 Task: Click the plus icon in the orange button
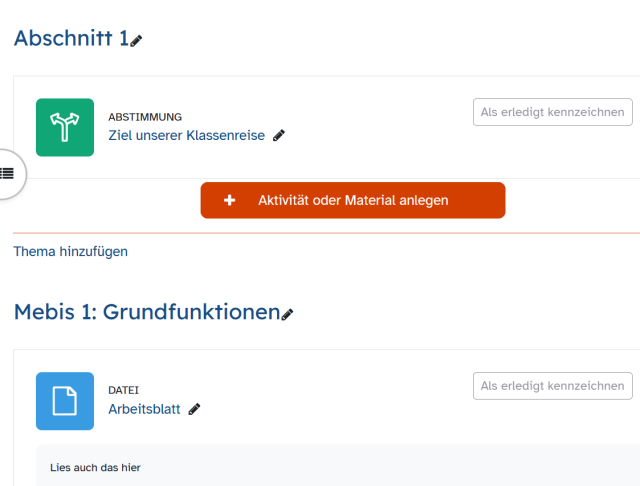(230, 200)
